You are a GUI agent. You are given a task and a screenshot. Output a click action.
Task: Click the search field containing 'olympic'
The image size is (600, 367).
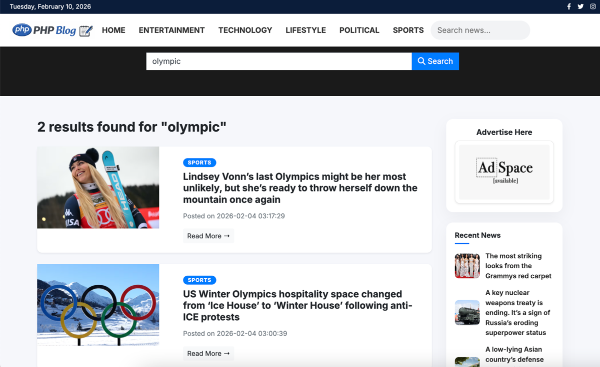279,61
